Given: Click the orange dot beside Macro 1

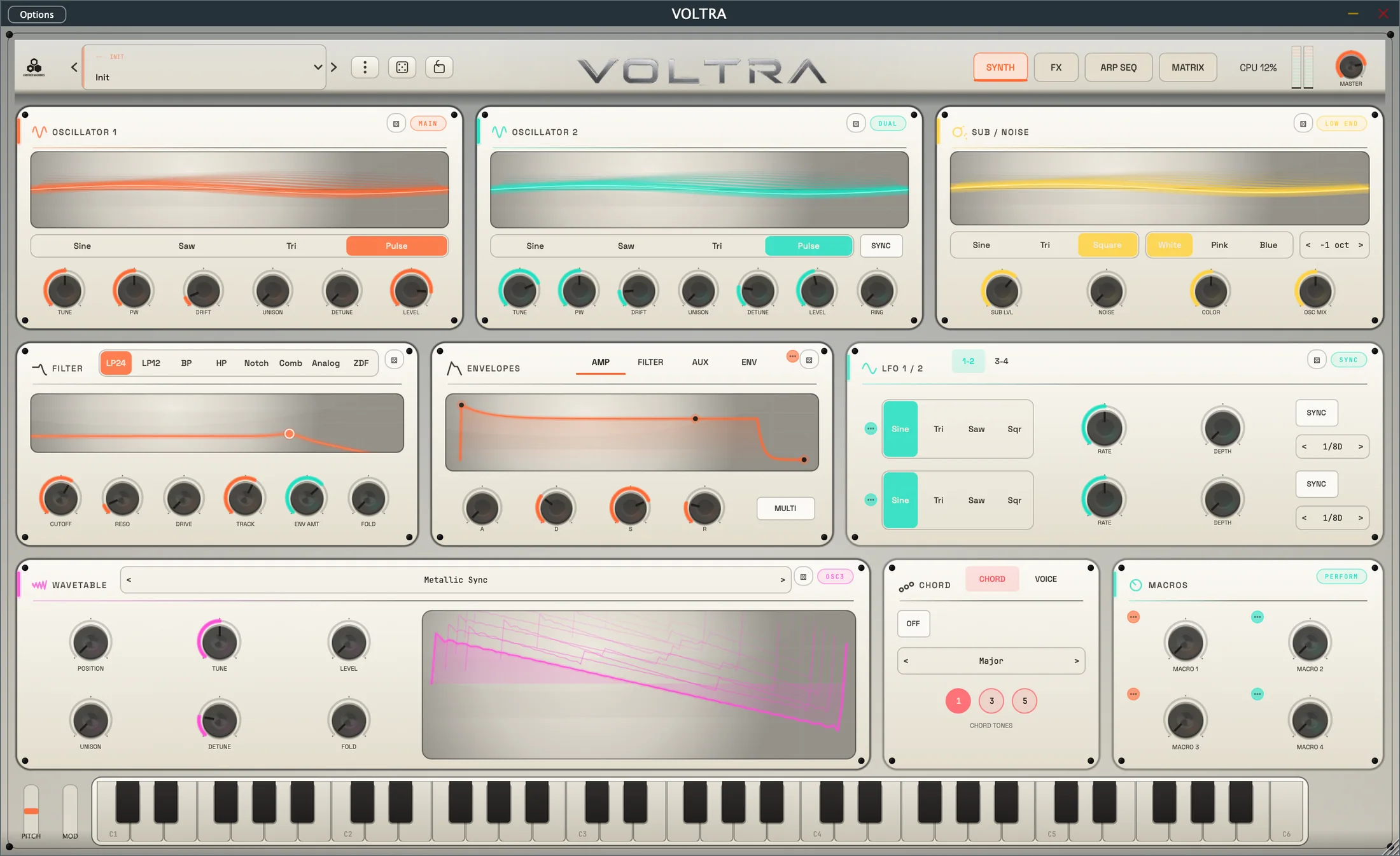Looking at the screenshot, I should pos(1133,617).
